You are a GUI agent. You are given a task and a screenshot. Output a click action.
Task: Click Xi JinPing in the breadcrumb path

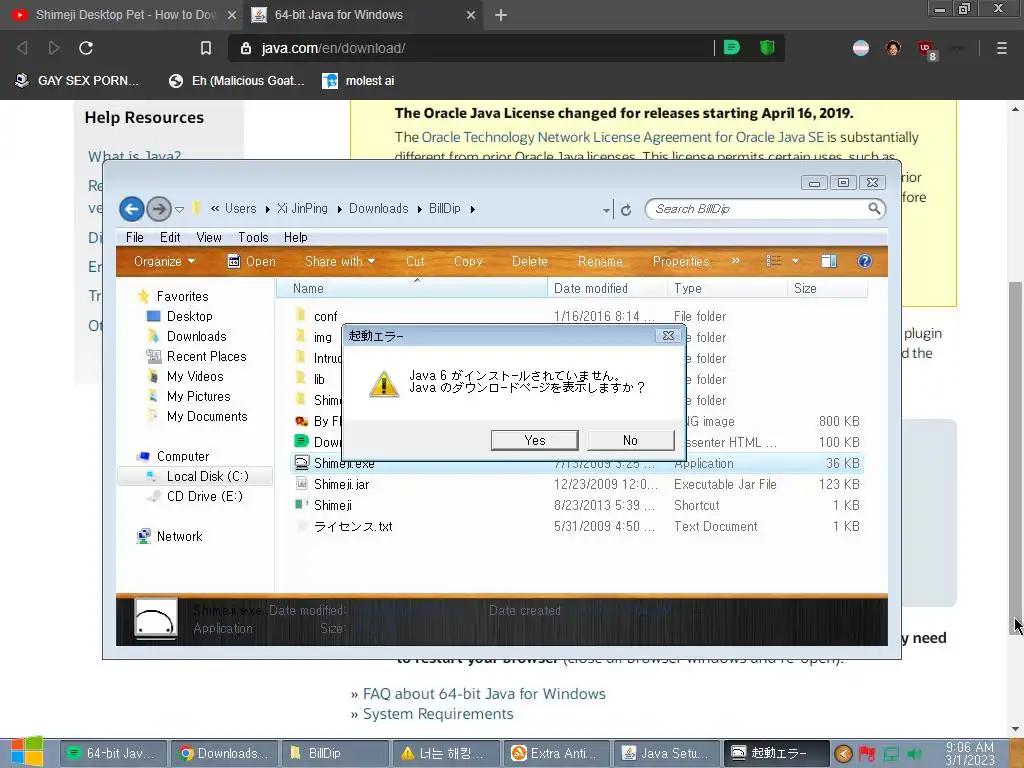pyautogui.click(x=302, y=208)
